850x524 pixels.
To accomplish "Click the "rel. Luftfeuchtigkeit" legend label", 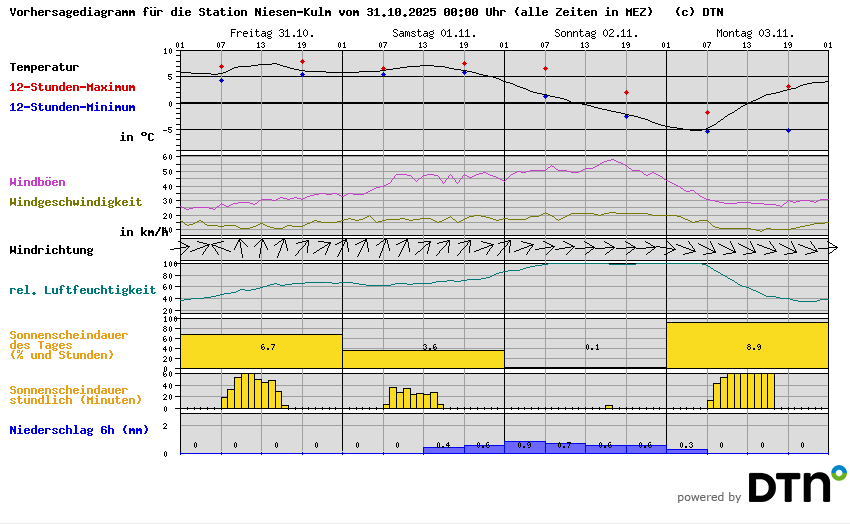I will [x=82, y=290].
